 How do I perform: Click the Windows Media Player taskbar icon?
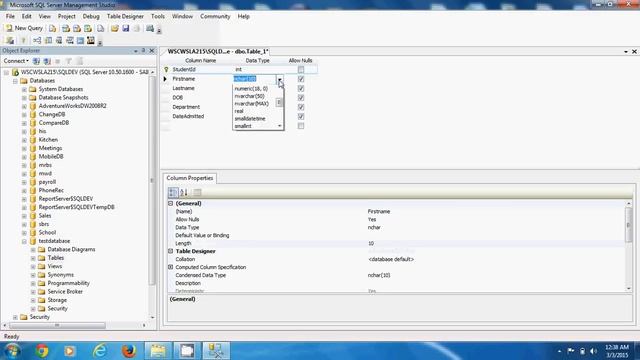click(x=69, y=351)
